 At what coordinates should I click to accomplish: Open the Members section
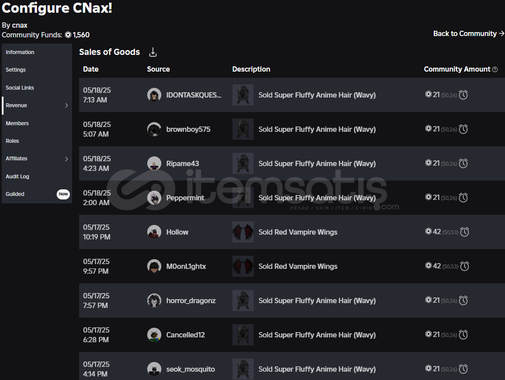pos(17,123)
